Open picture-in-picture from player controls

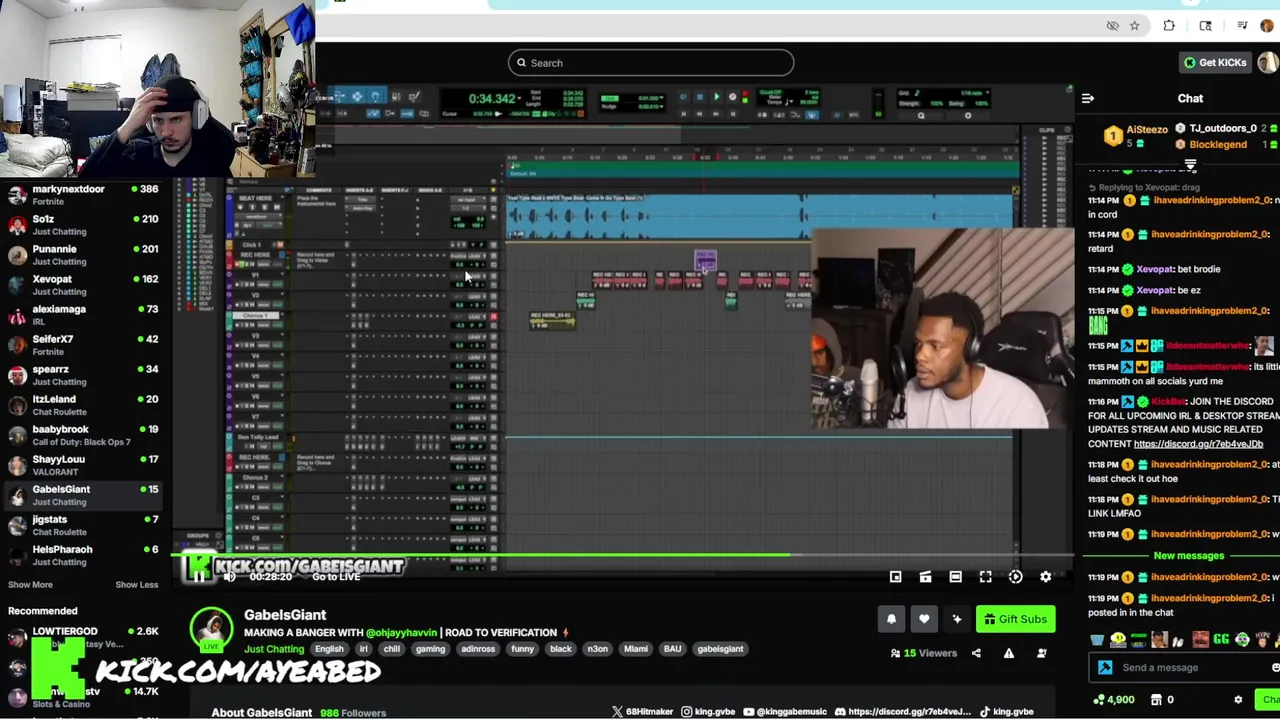[x=895, y=577]
